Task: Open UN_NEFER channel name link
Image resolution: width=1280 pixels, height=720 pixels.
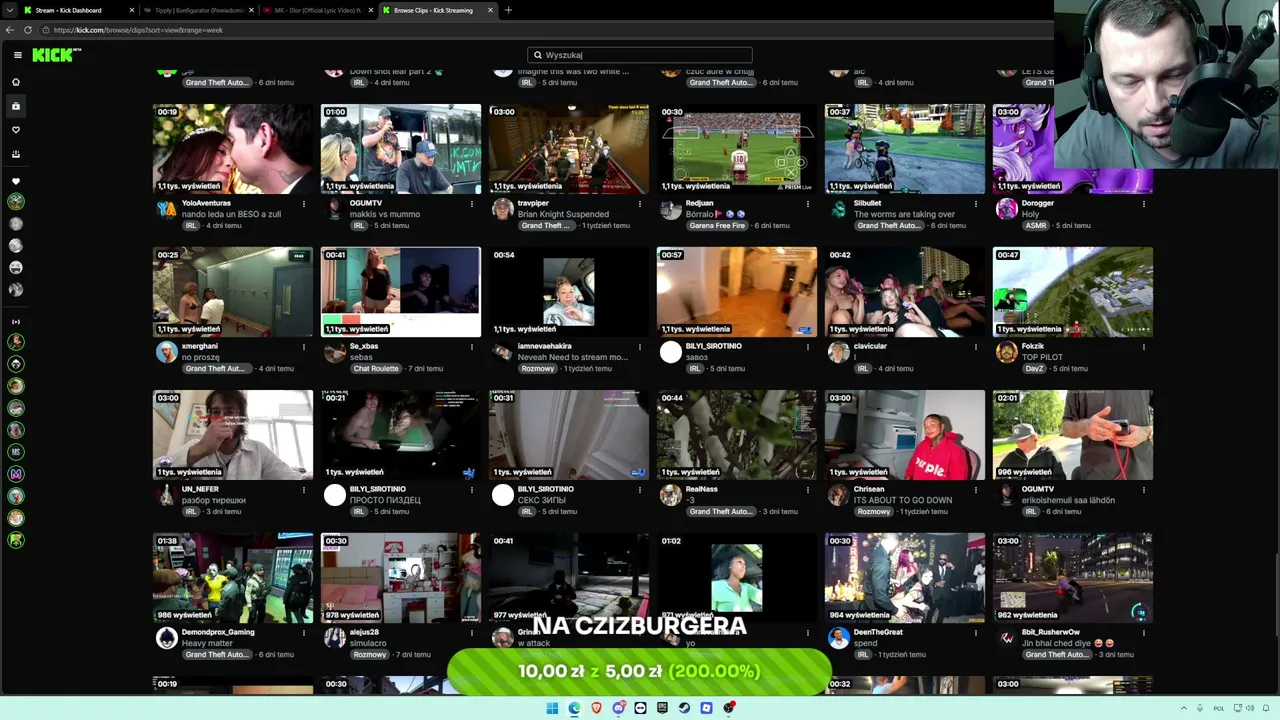Action: (200, 489)
